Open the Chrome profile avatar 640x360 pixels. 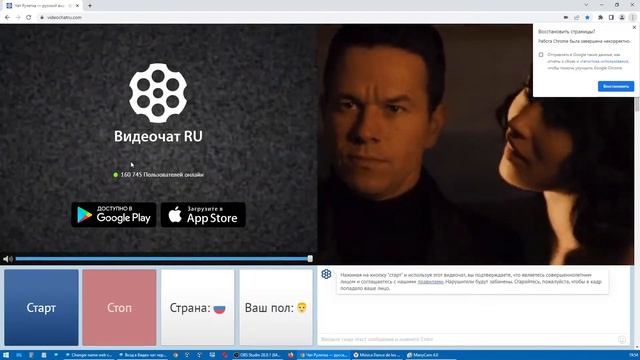[x=622, y=18]
